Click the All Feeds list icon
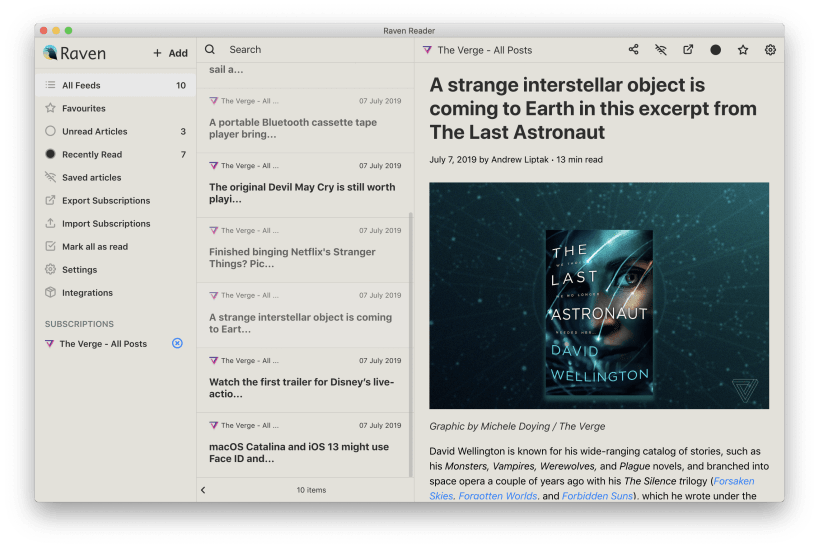This screenshot has height=548, width=819. click(x=50, y=85)
